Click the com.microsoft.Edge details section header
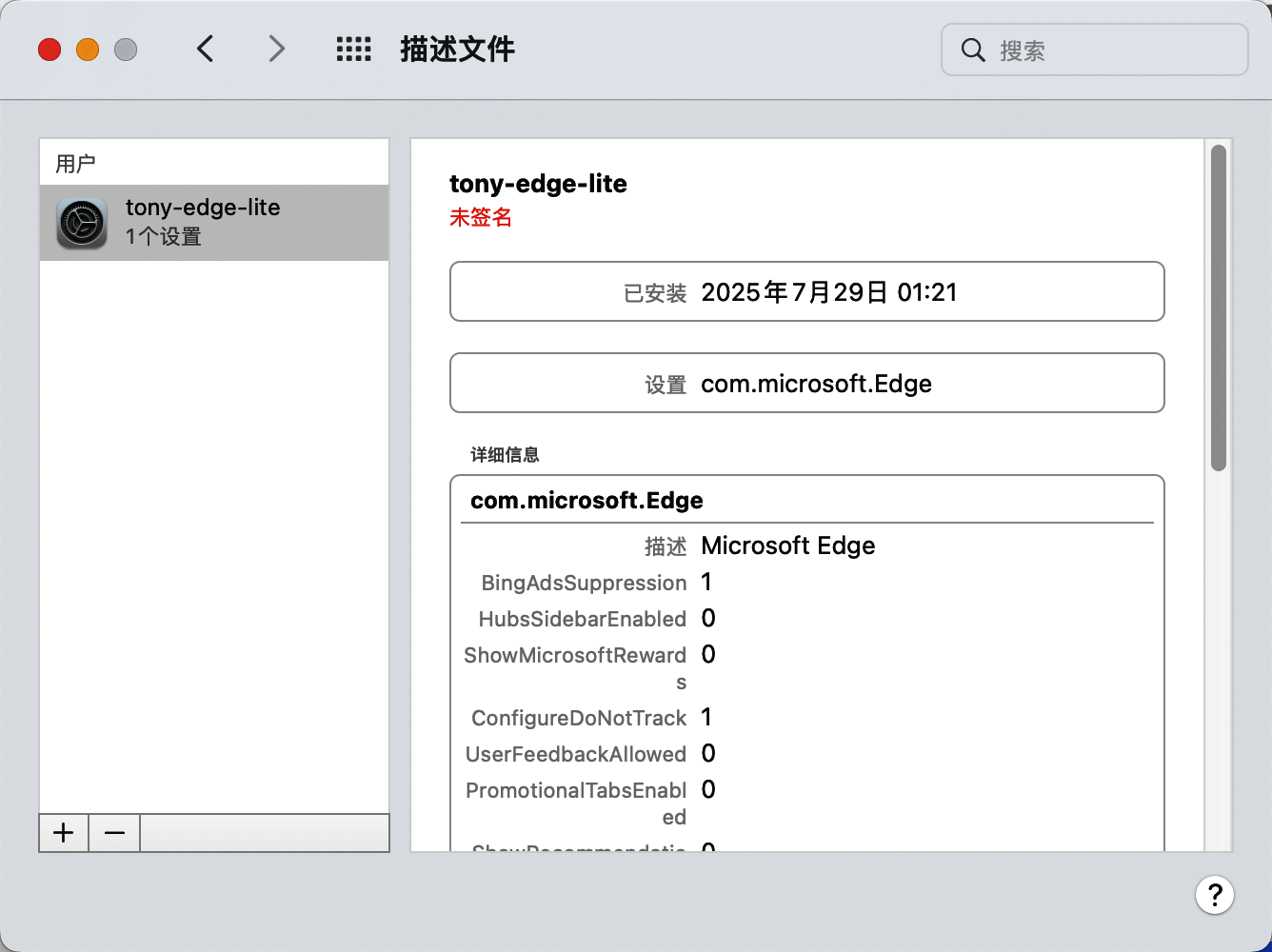Screen dimensions: 1272x952 tap(586, 501)
